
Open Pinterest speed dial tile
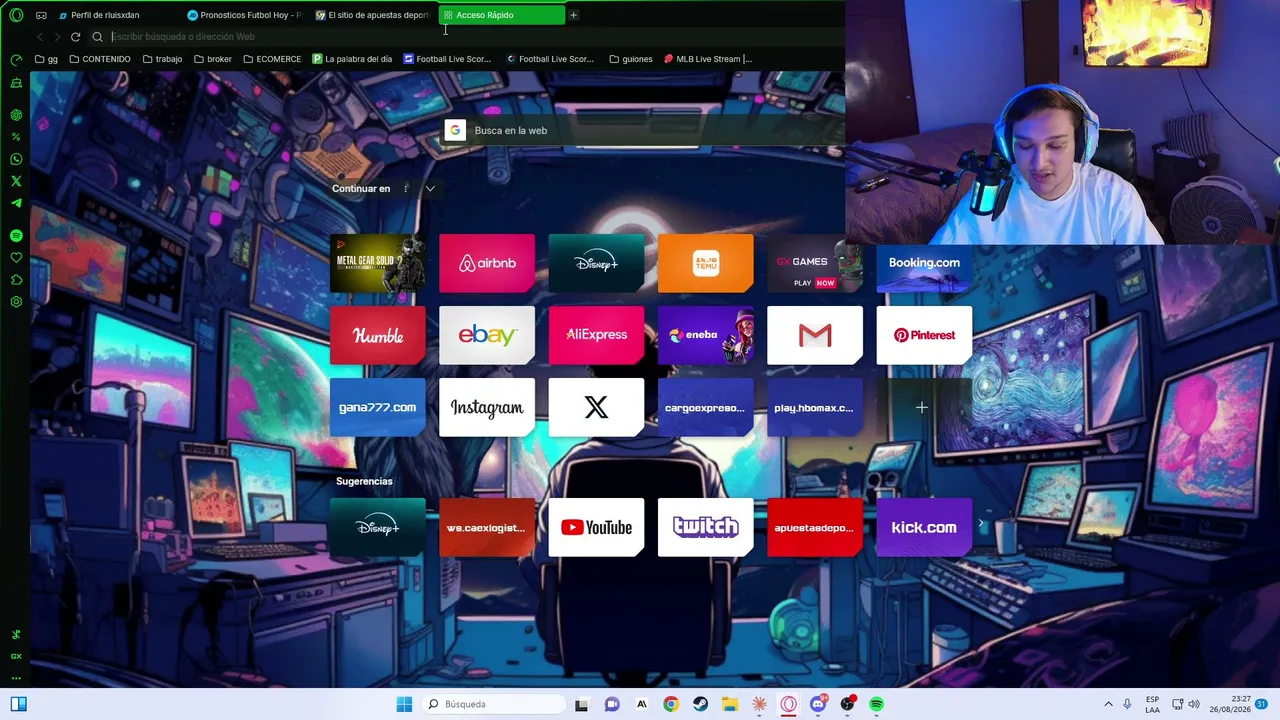pyautogui.click(x=924, y=335)
